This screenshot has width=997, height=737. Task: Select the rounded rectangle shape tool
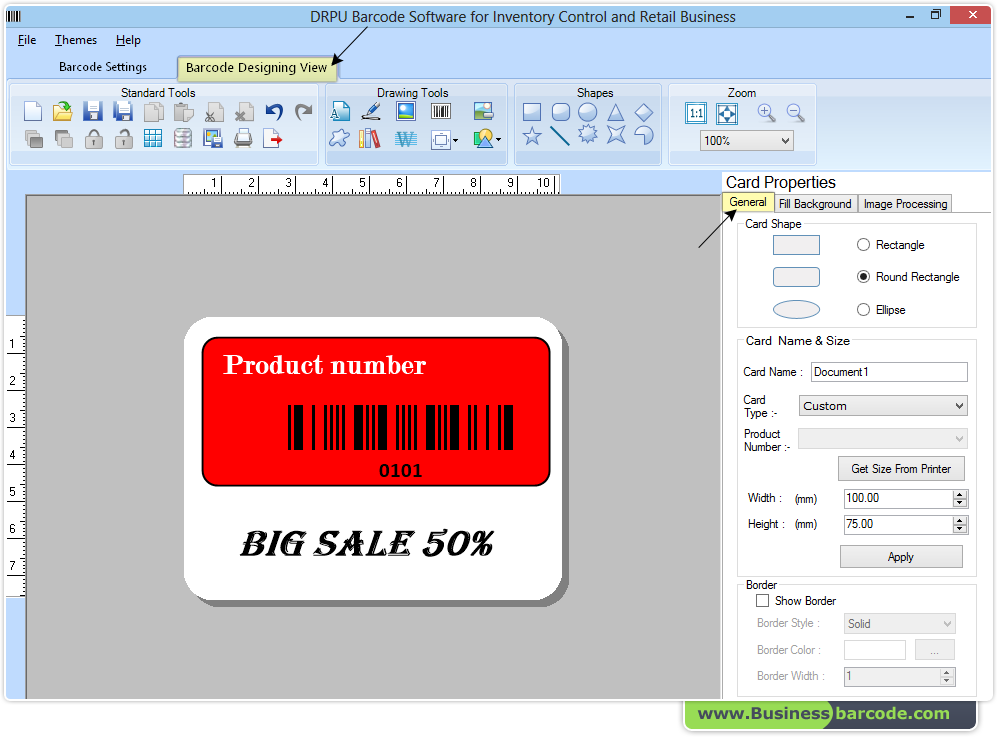click(560, 113)
